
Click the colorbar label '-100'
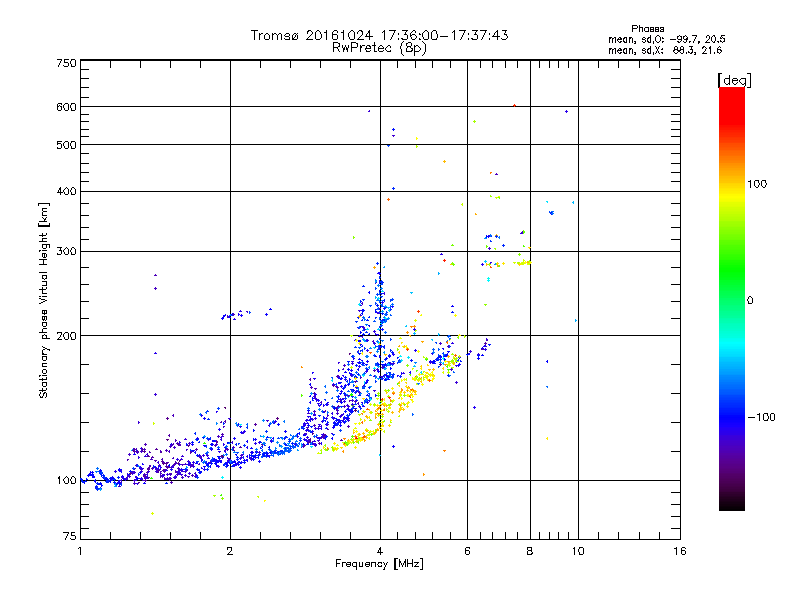(x=761, y=417)
